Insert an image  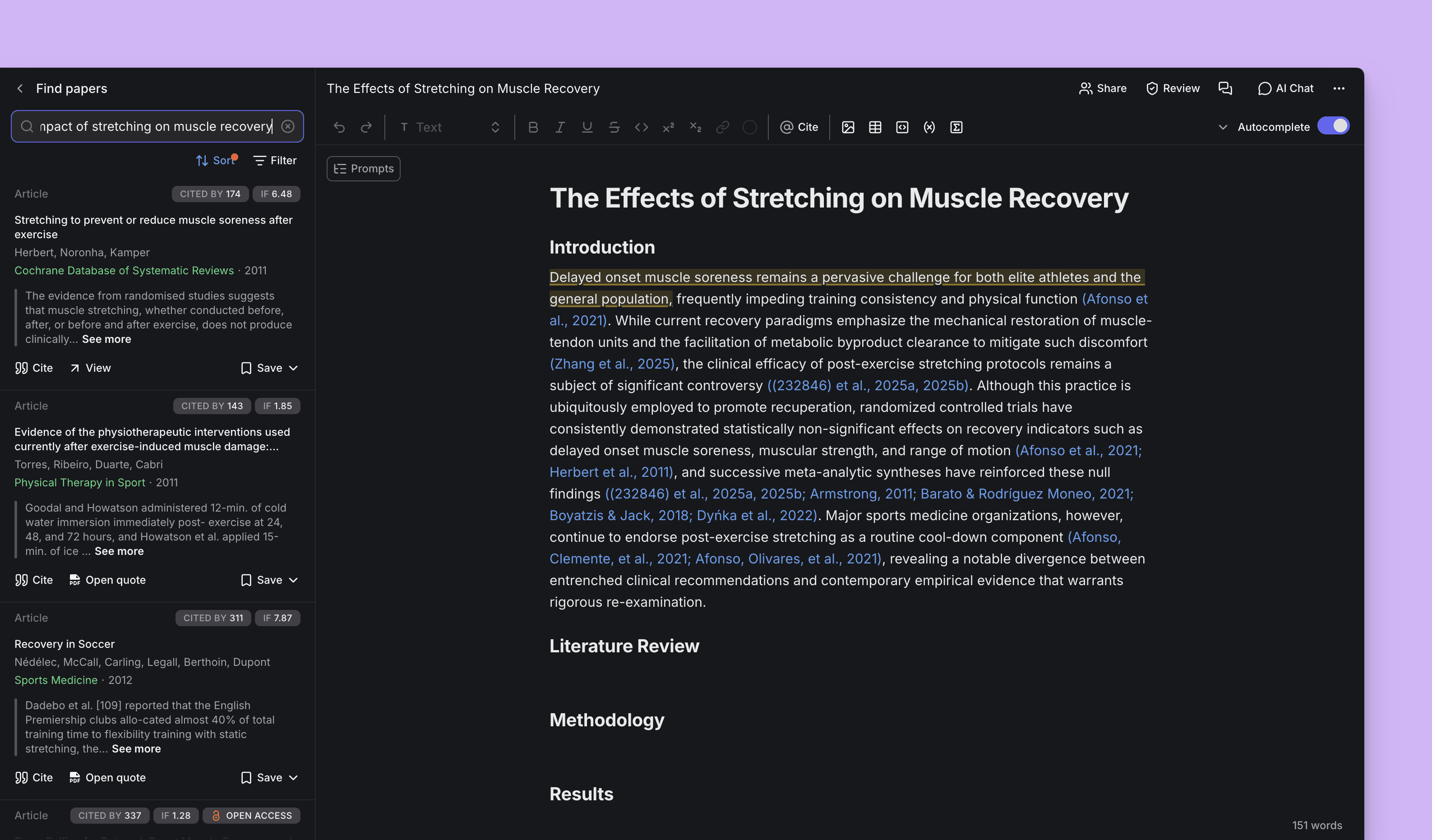pyautogui.click(x=848, y=127)
